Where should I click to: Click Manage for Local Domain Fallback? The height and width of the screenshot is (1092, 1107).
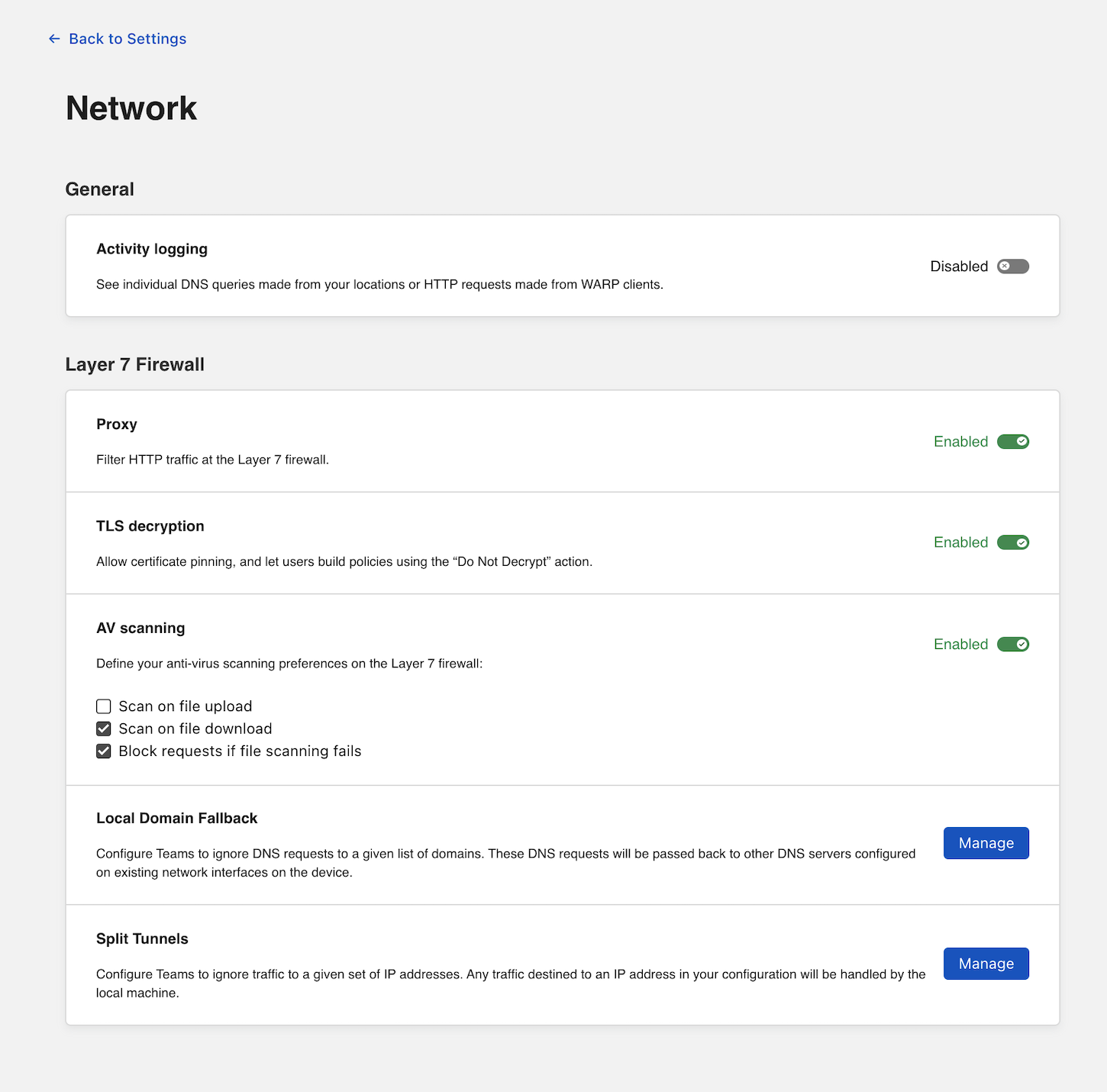pos(986,843)
